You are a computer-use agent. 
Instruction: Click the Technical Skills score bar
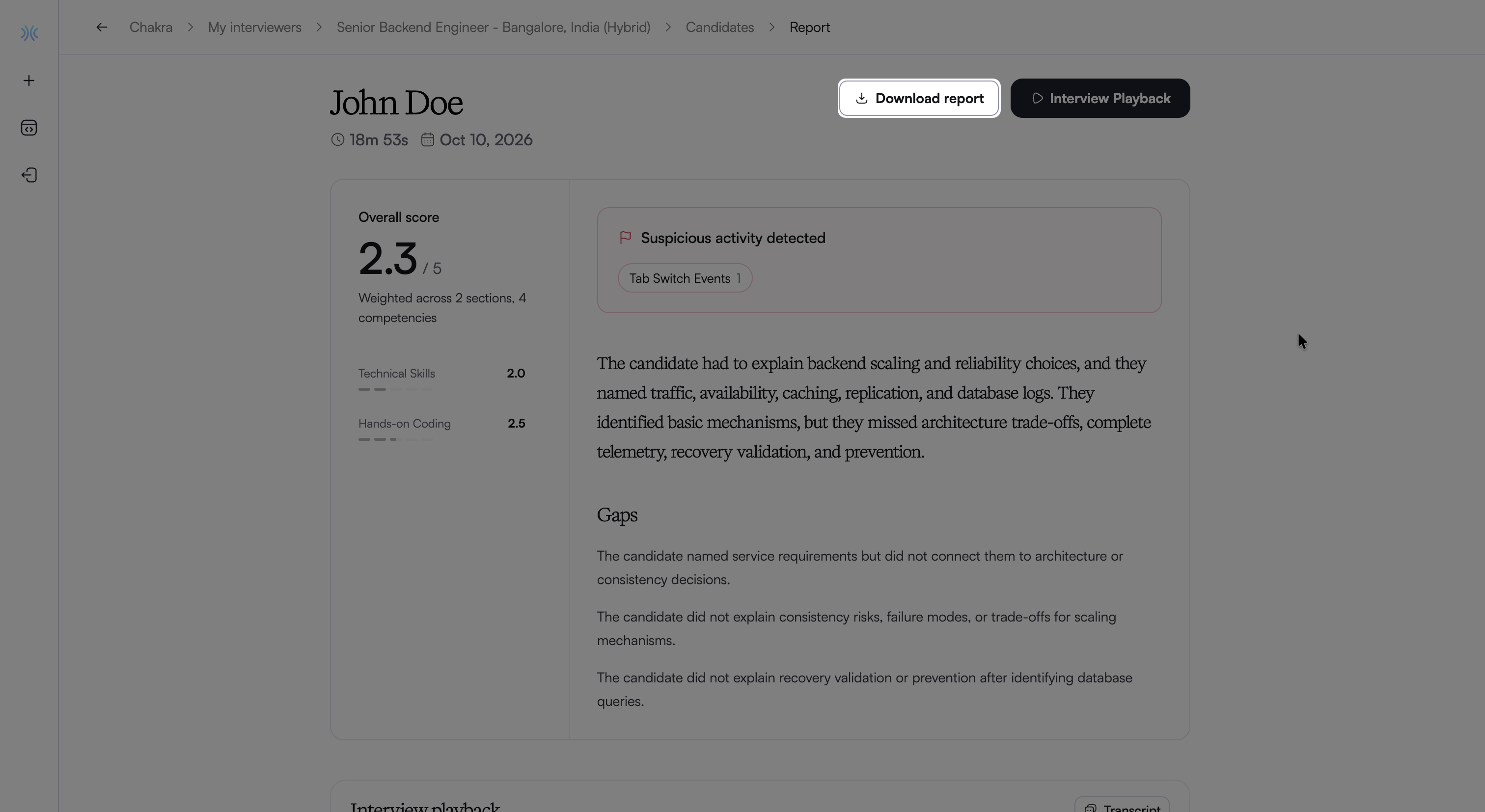pyautogui.click(x=395, y=390)
